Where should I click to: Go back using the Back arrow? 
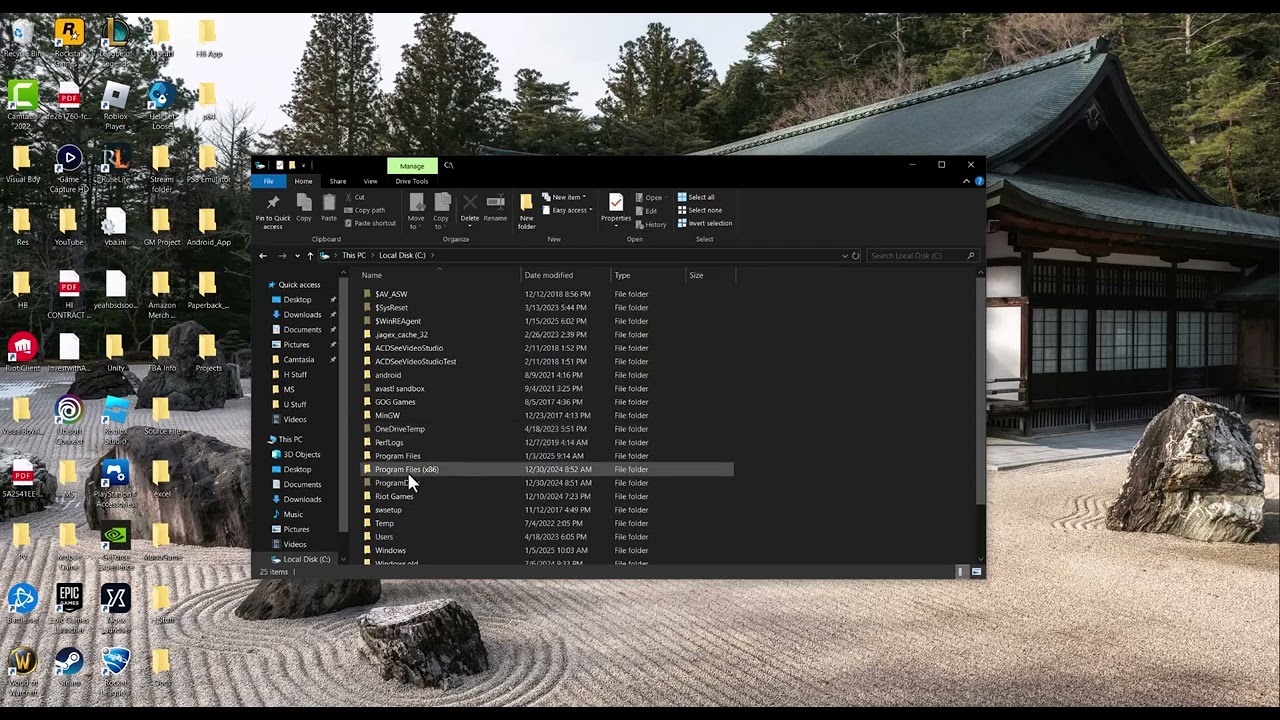263,256
